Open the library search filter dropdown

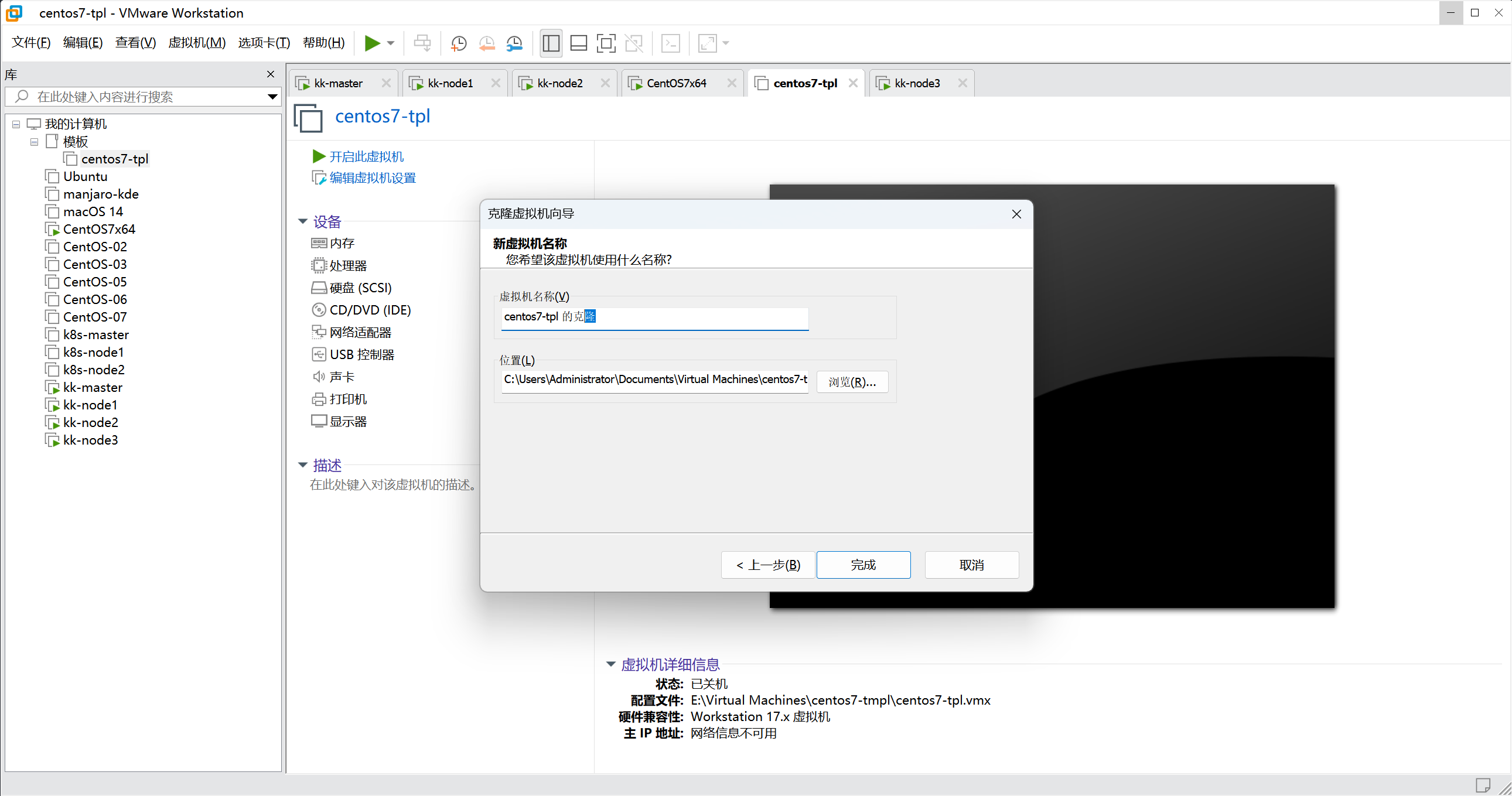[272, 97]
